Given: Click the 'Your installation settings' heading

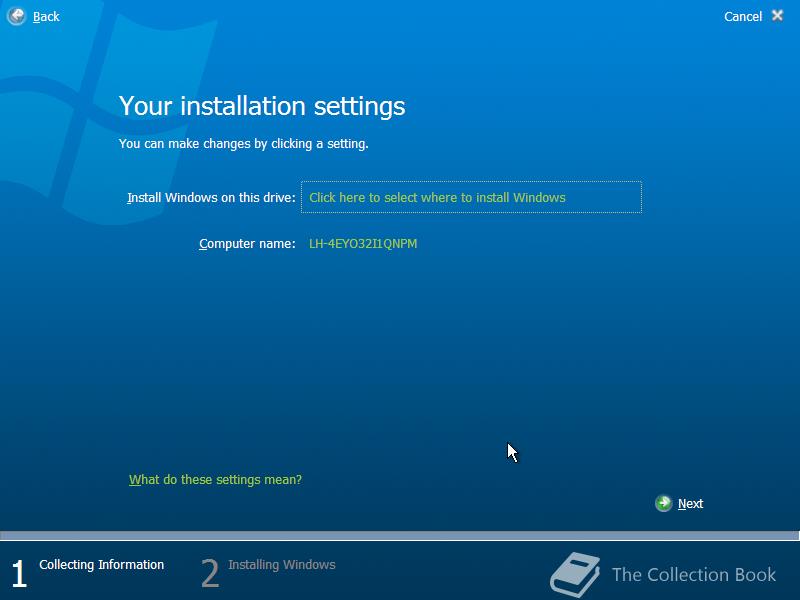Looking at the screenshot, I should click(262, 106).
